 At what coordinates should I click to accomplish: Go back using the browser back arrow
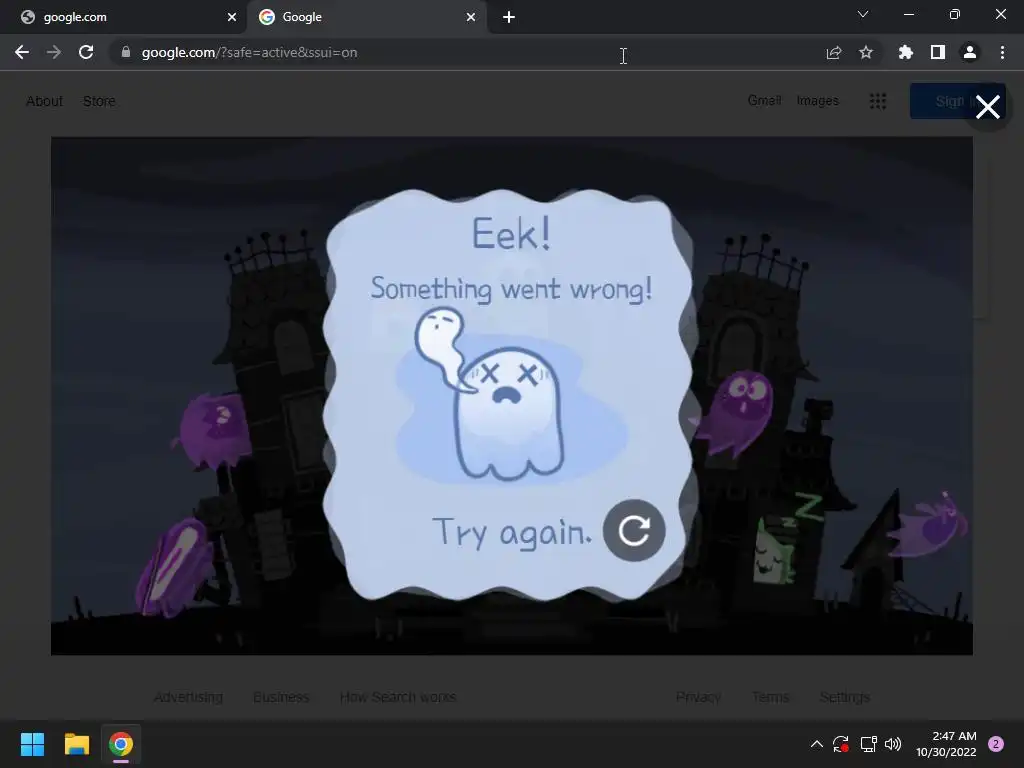coord(22,52)
